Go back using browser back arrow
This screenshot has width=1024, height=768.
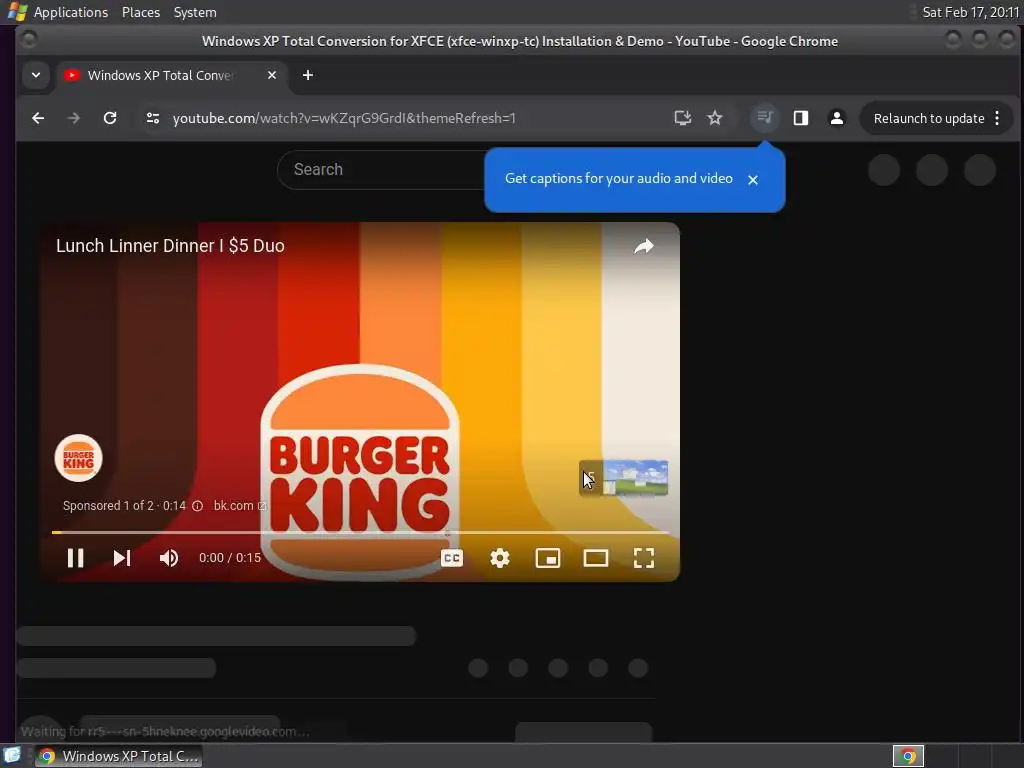tap(38, 118)
